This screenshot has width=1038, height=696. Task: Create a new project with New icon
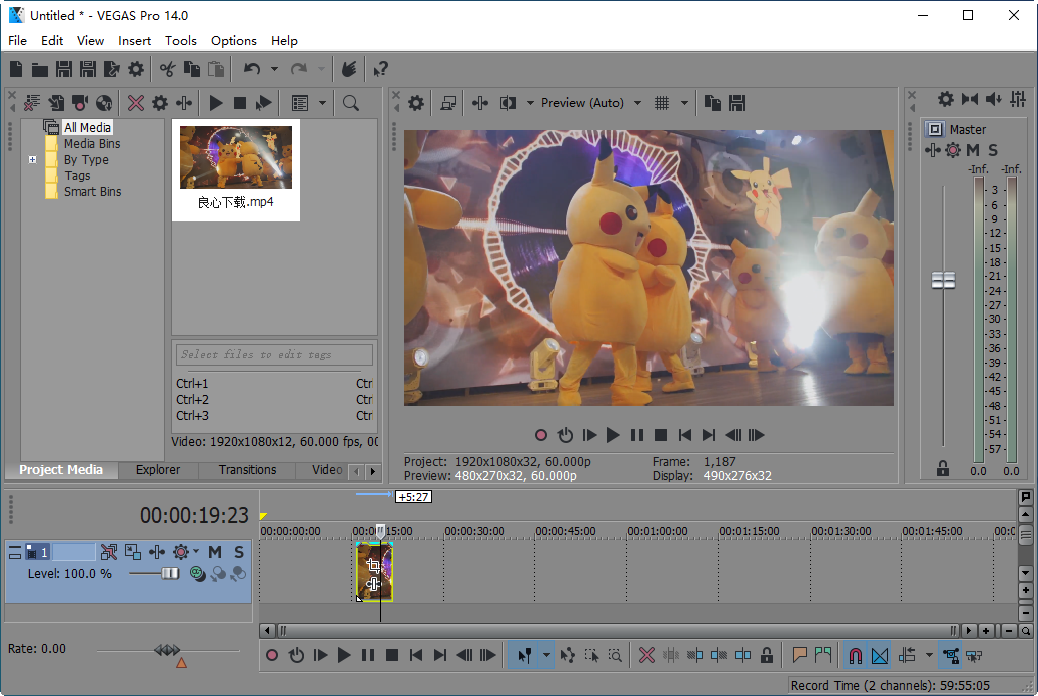tap(17, 69)
